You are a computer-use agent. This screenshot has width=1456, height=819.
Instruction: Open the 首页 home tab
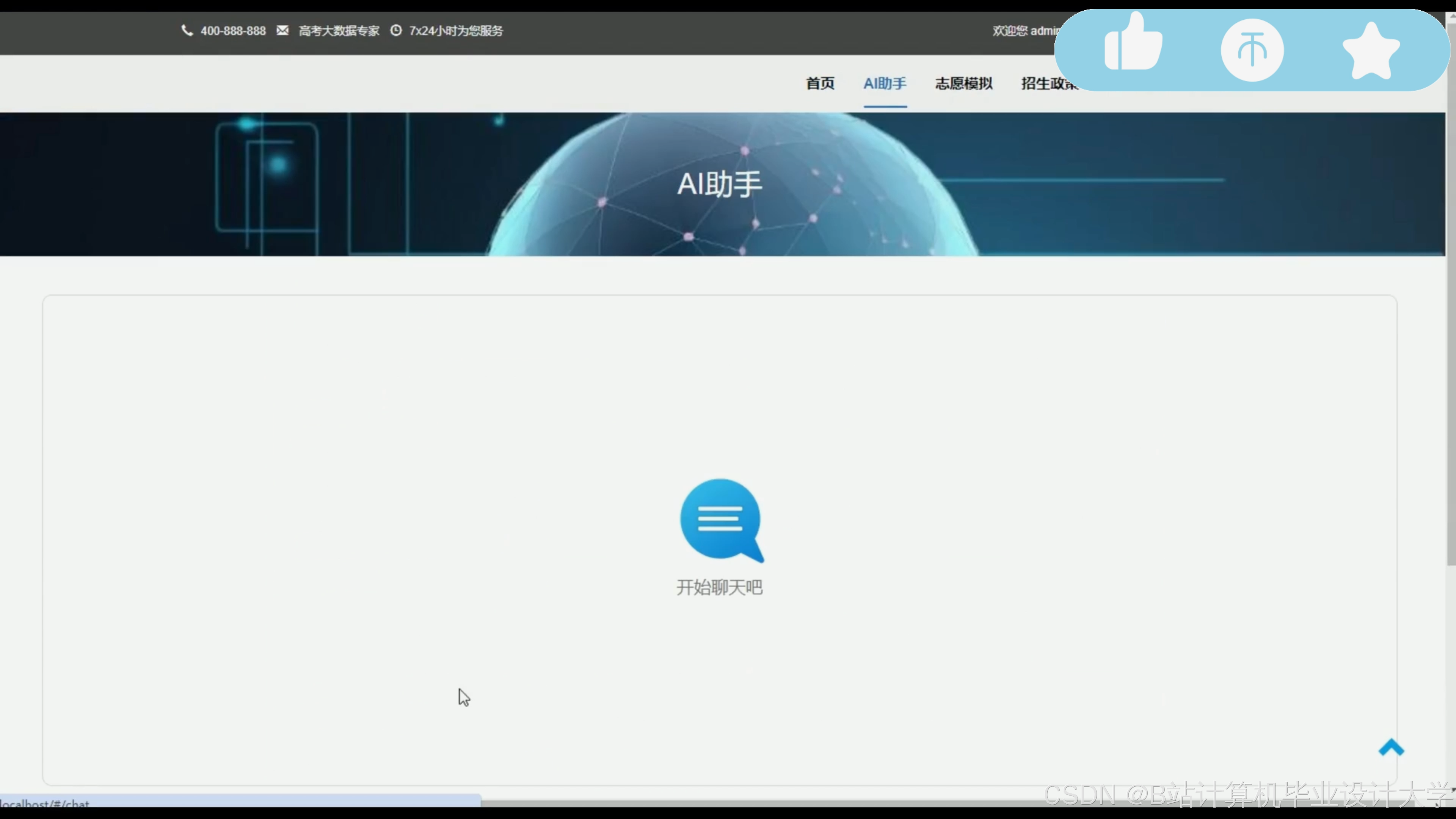coord(819,84)
